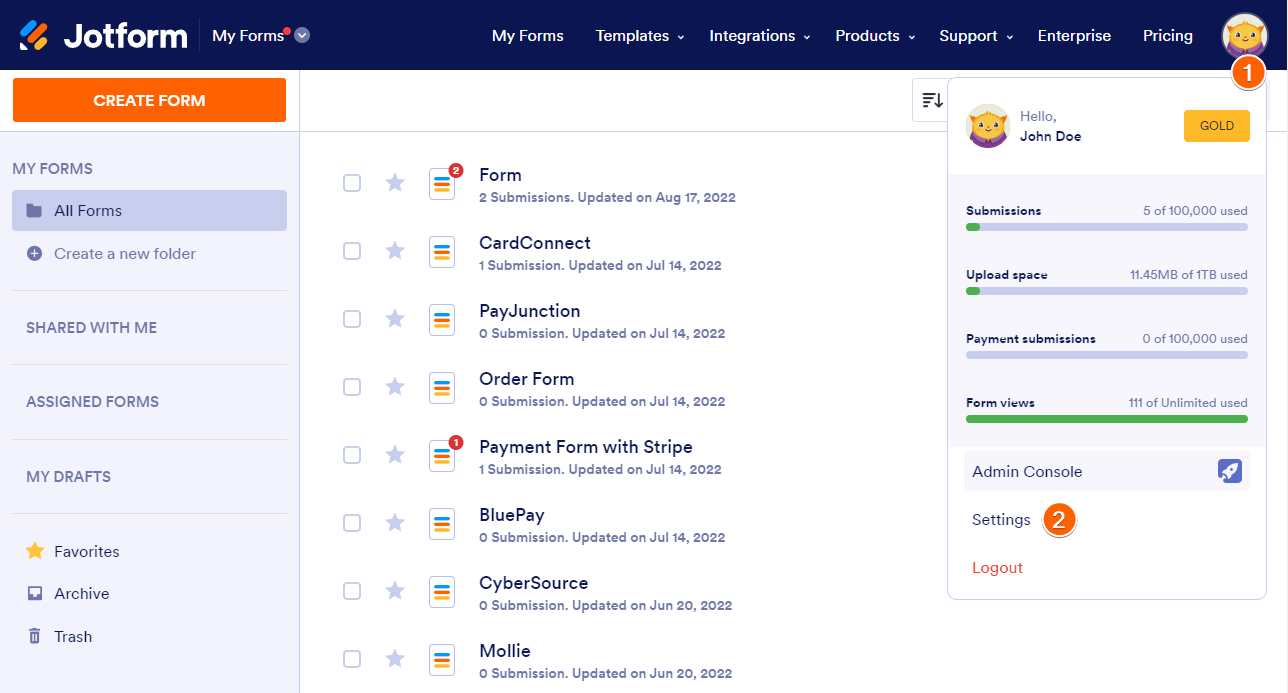1288x693 pixels.
Task: Check the CardConnect checkbox
Action: click(352, 251)
